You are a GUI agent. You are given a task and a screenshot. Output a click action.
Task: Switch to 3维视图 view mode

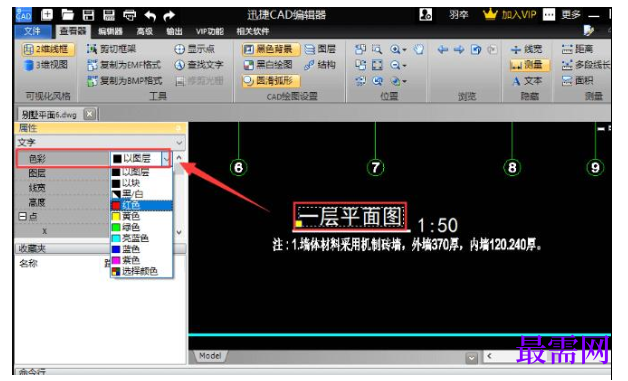(x=46, y=65)
